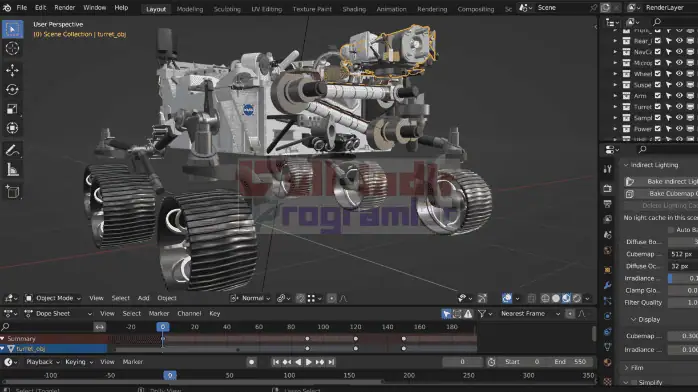Open the Render properties tab
Viewport: 698px width, 392px height.
click(x=608, y=189)
